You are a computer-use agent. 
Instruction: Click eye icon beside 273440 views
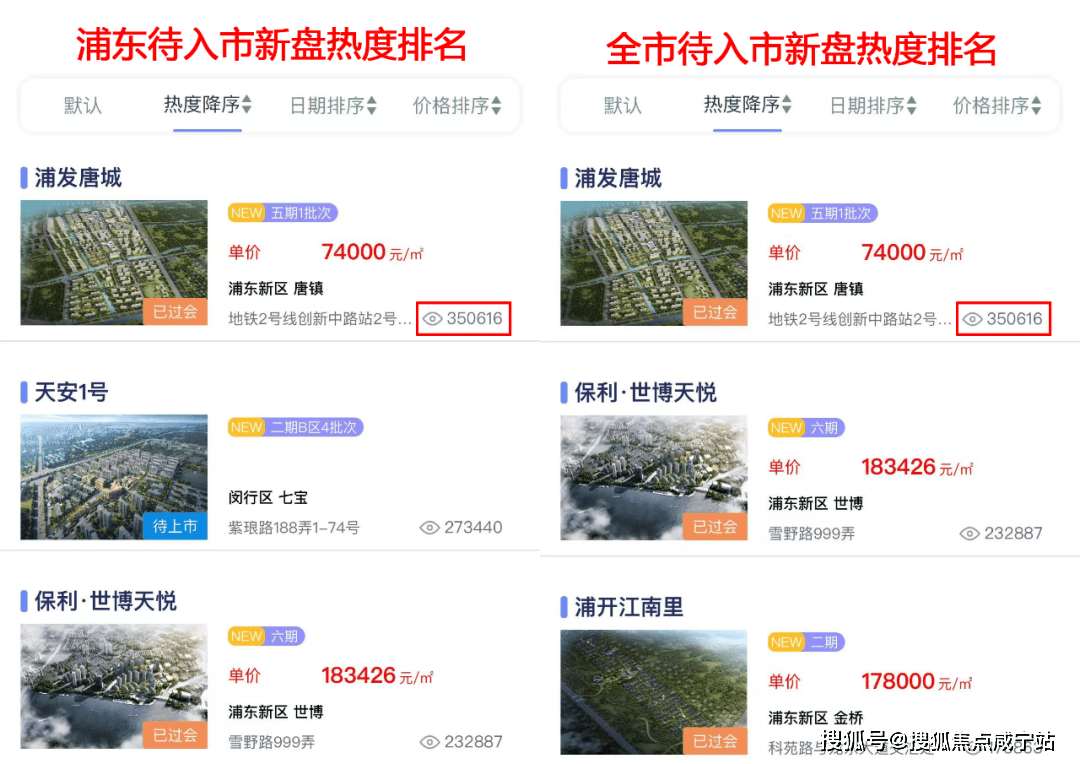[x=429, y=528]
